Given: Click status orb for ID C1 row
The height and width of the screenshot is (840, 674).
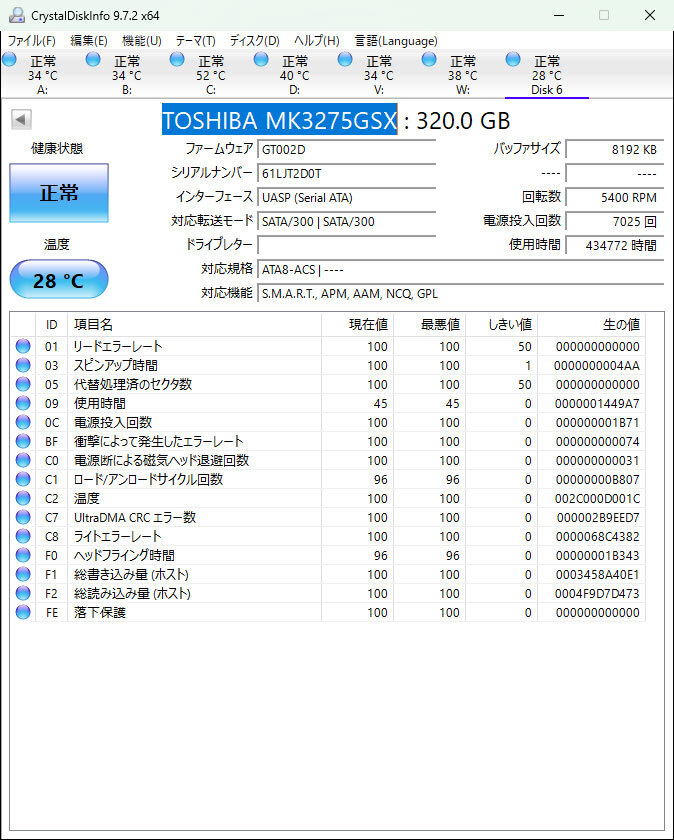Looking at the screenshot, I should point(23,479).
